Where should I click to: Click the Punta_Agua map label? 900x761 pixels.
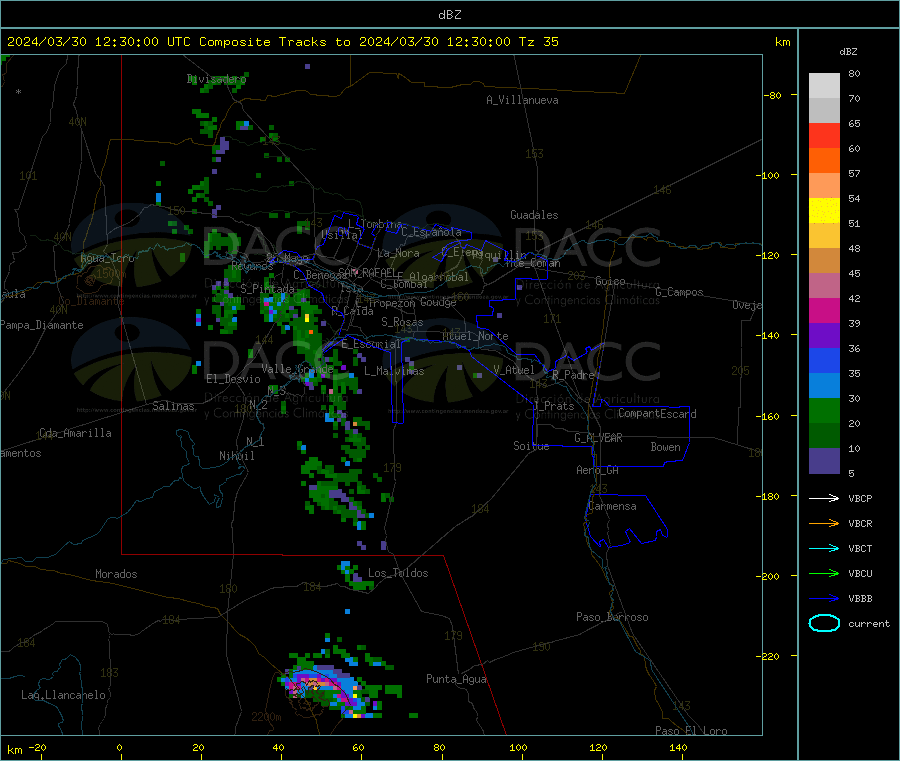pos(456,680)
